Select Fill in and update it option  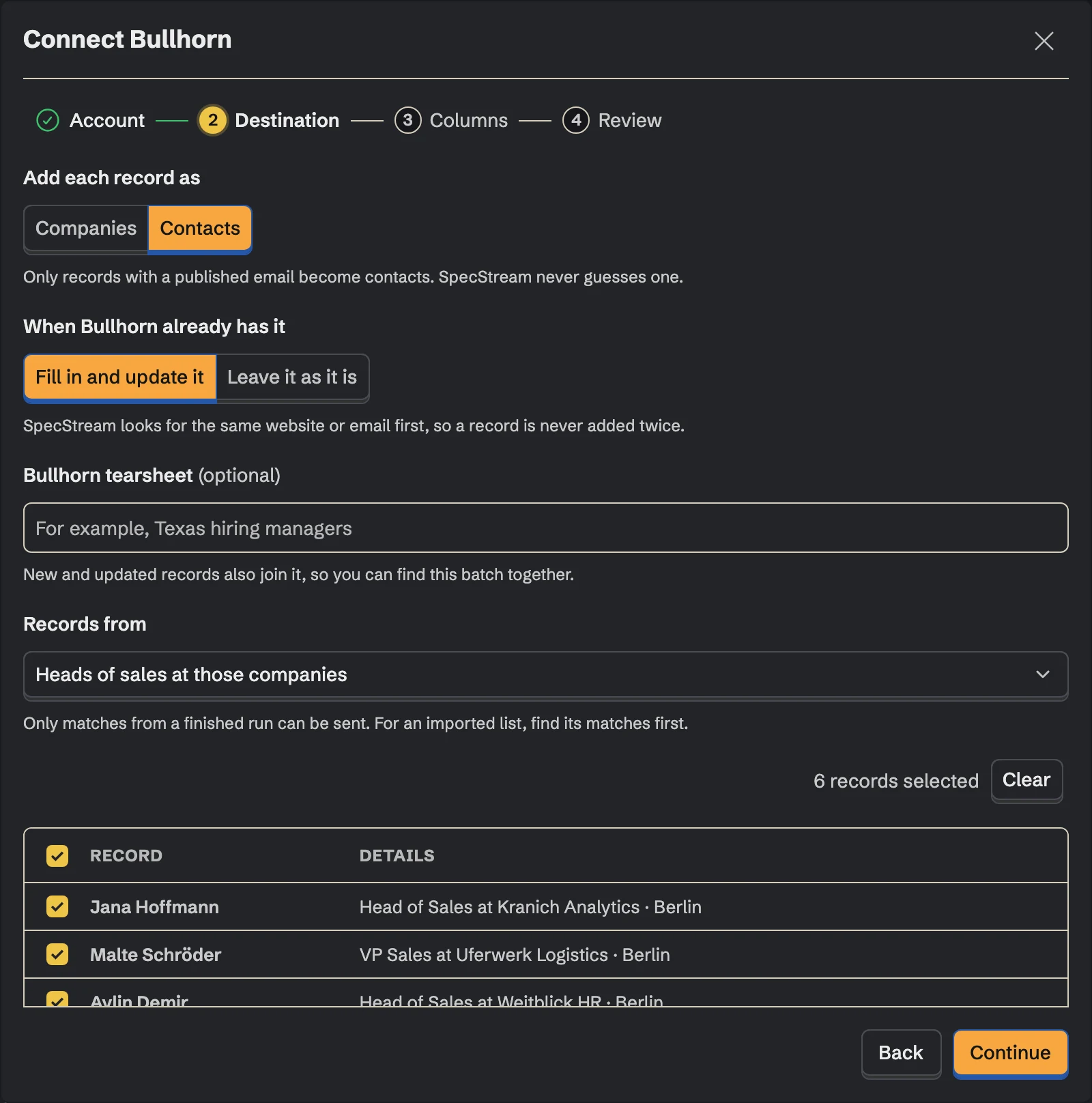pyautogui.click(x=120, y=377)
